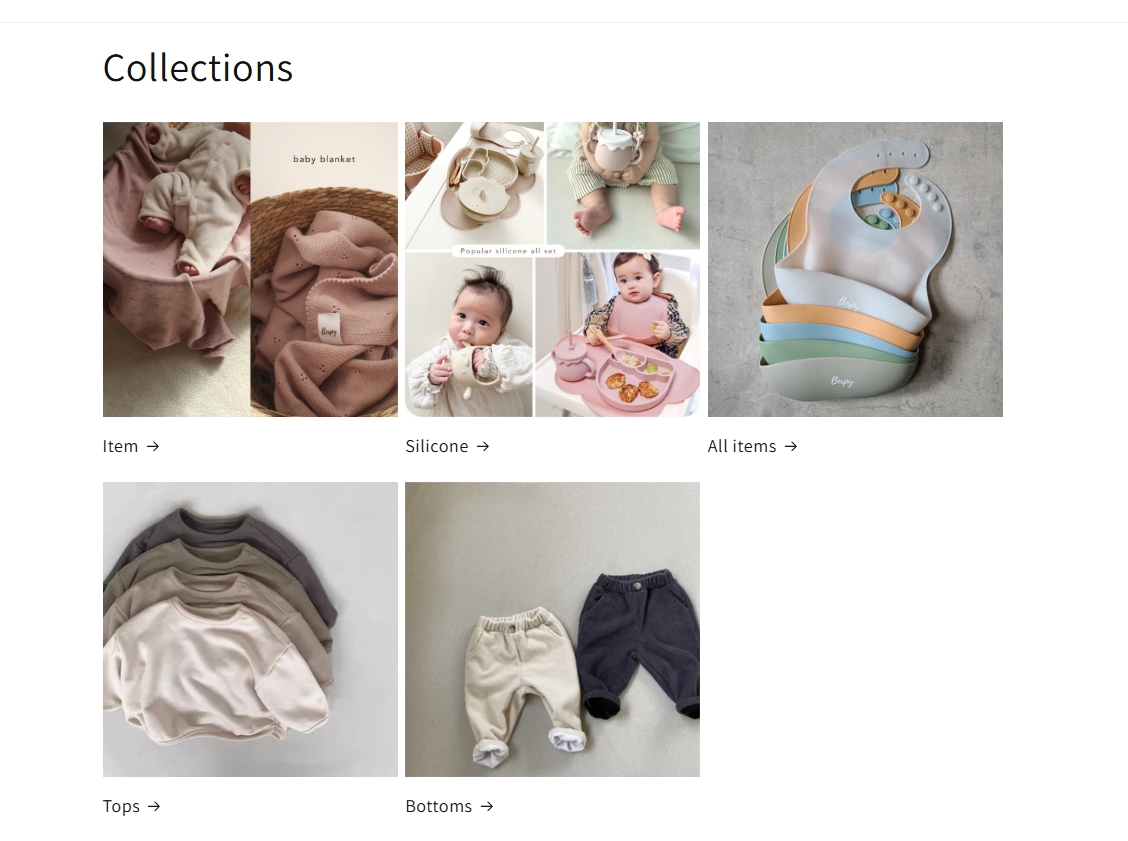Click the 'baby blanket' caption in image
This screenshot has width=1128, height=841.
324,159
